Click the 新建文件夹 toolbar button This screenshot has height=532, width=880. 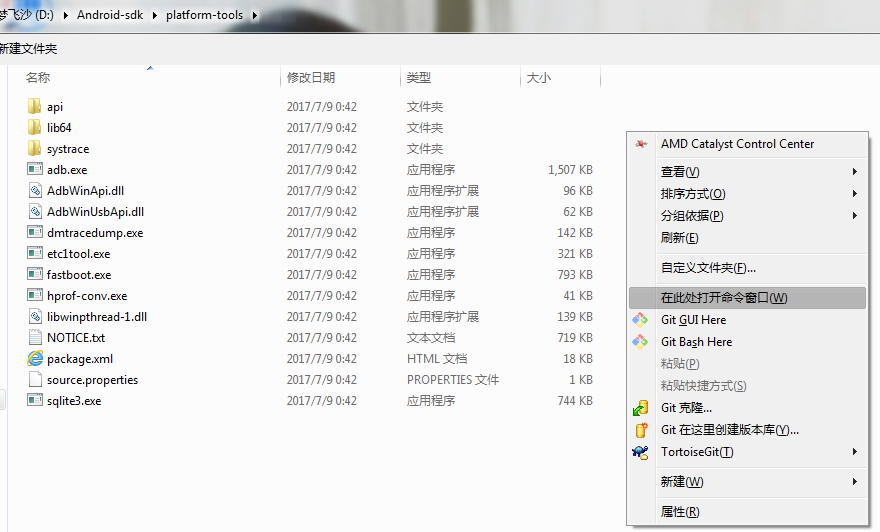pos(28,49)
